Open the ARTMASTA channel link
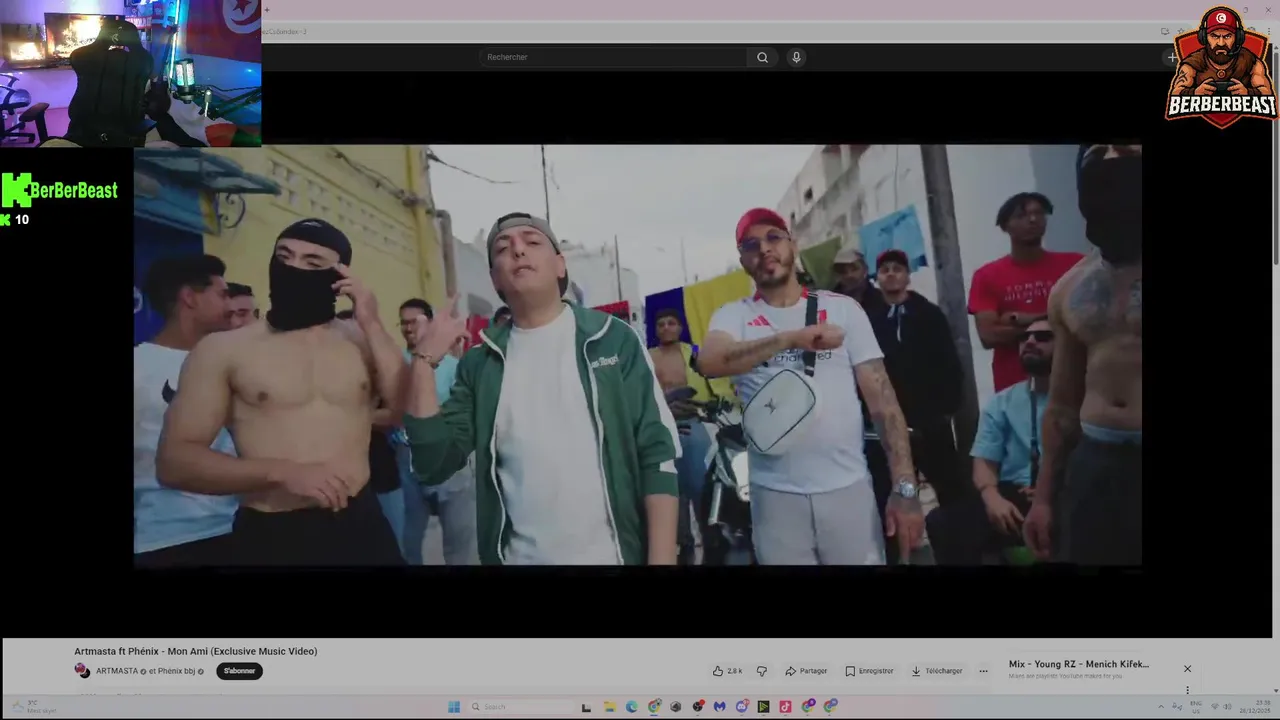The image size is (1280, 720). (117, 671)
